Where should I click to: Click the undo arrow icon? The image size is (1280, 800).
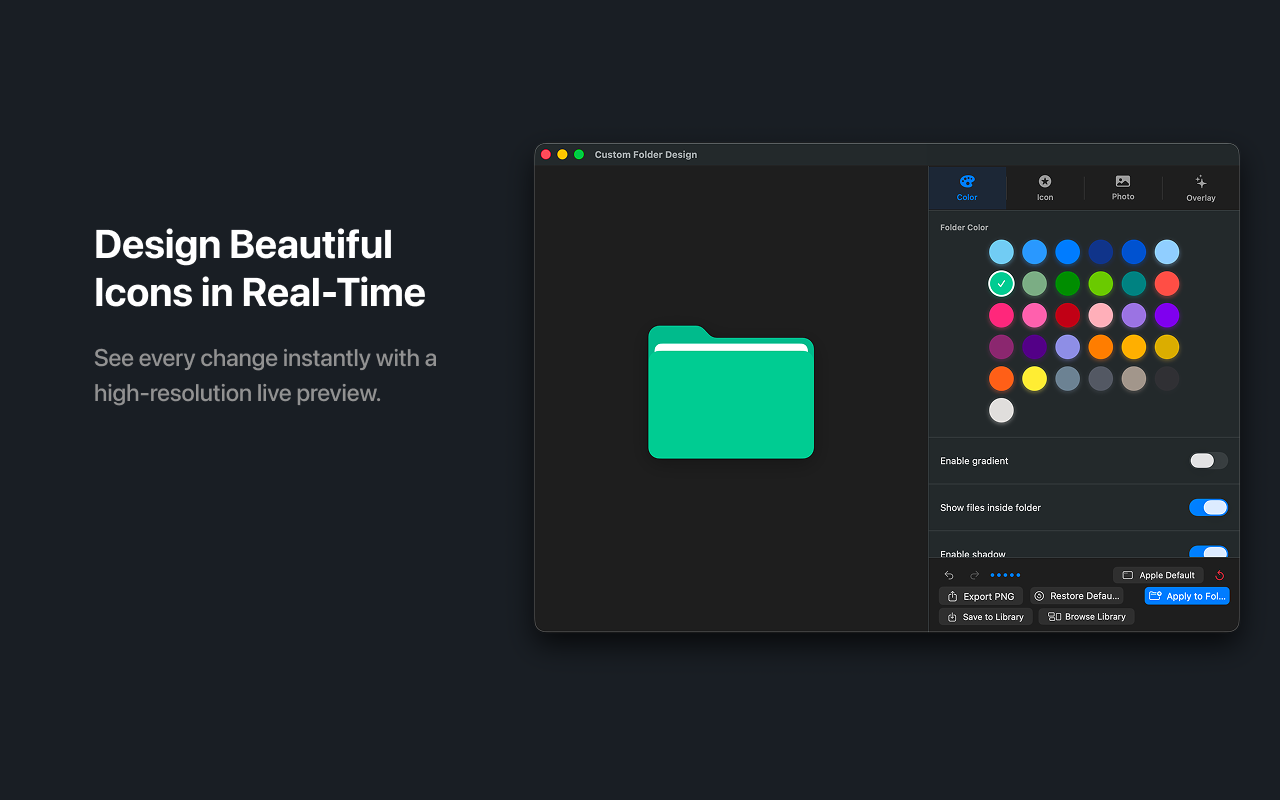pyautogui.click(x=948, y=575)
